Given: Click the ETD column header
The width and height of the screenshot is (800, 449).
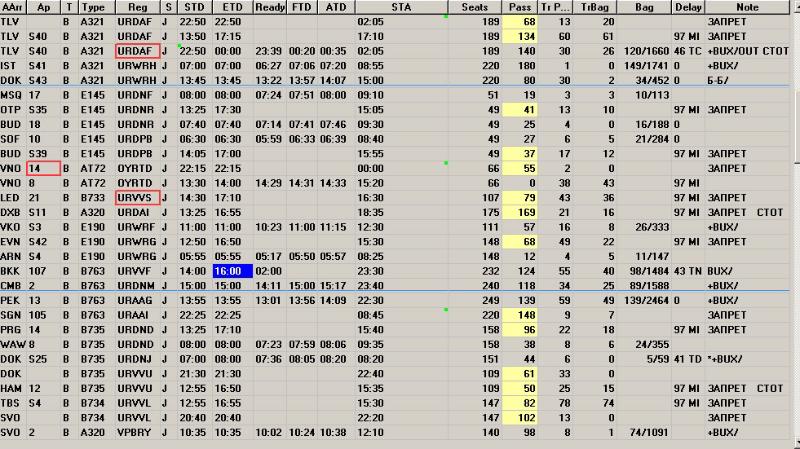Looking at the screenshot, I should 227,7.
